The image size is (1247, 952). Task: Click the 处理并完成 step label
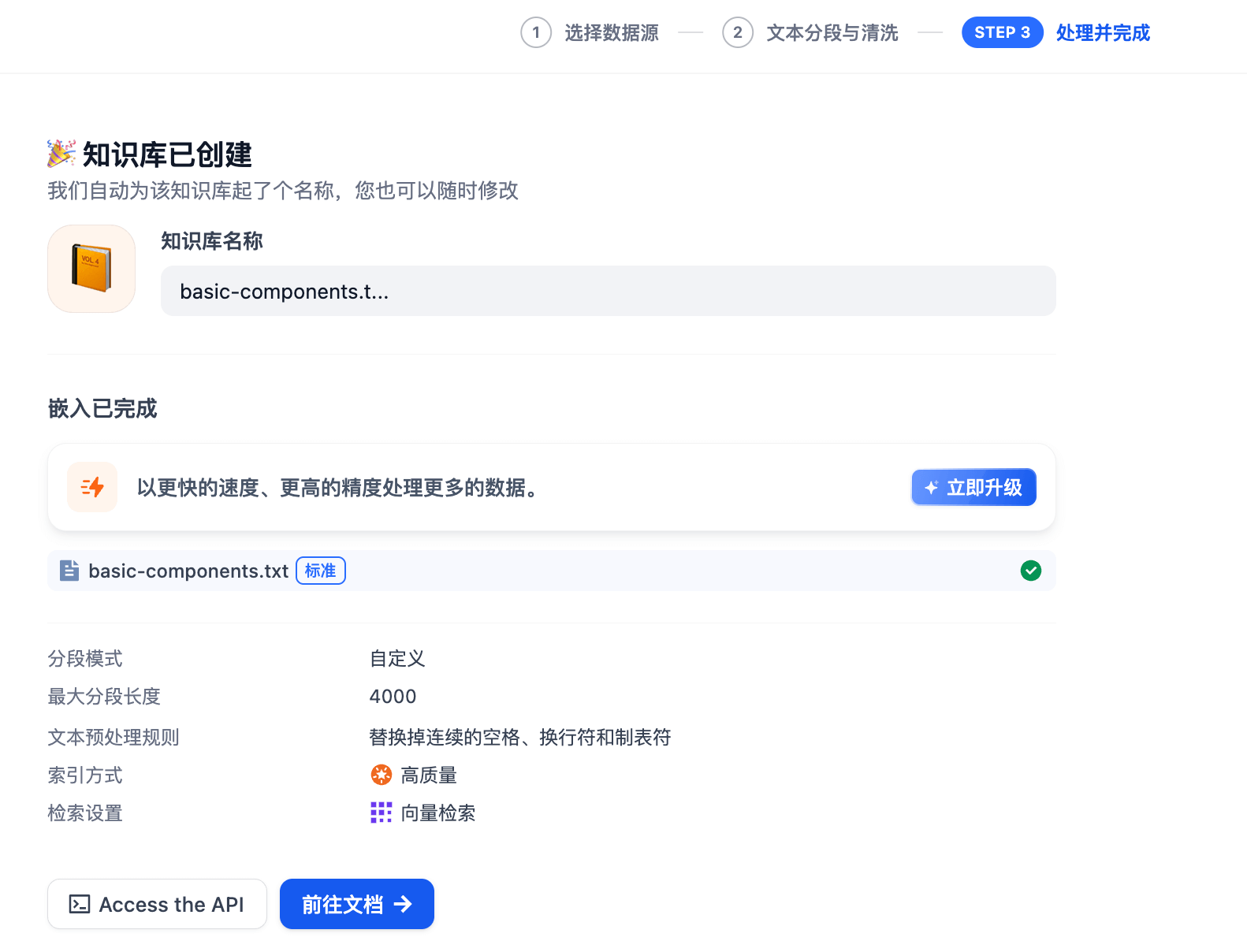[1102, 33]
